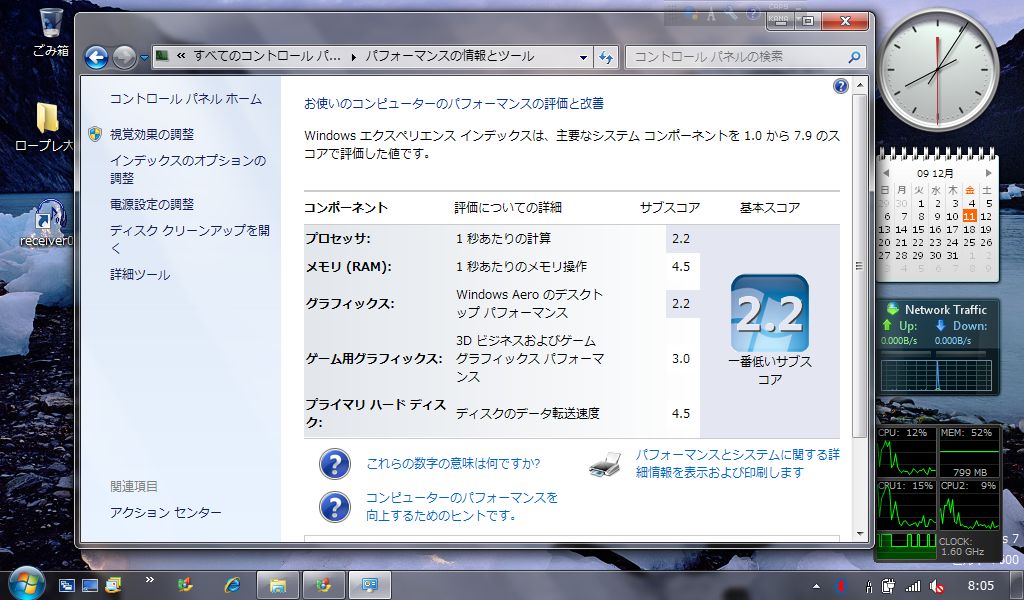Click the メモリ (RAM) subscore 4.5
1024x600 pixels.
(681, 266)
